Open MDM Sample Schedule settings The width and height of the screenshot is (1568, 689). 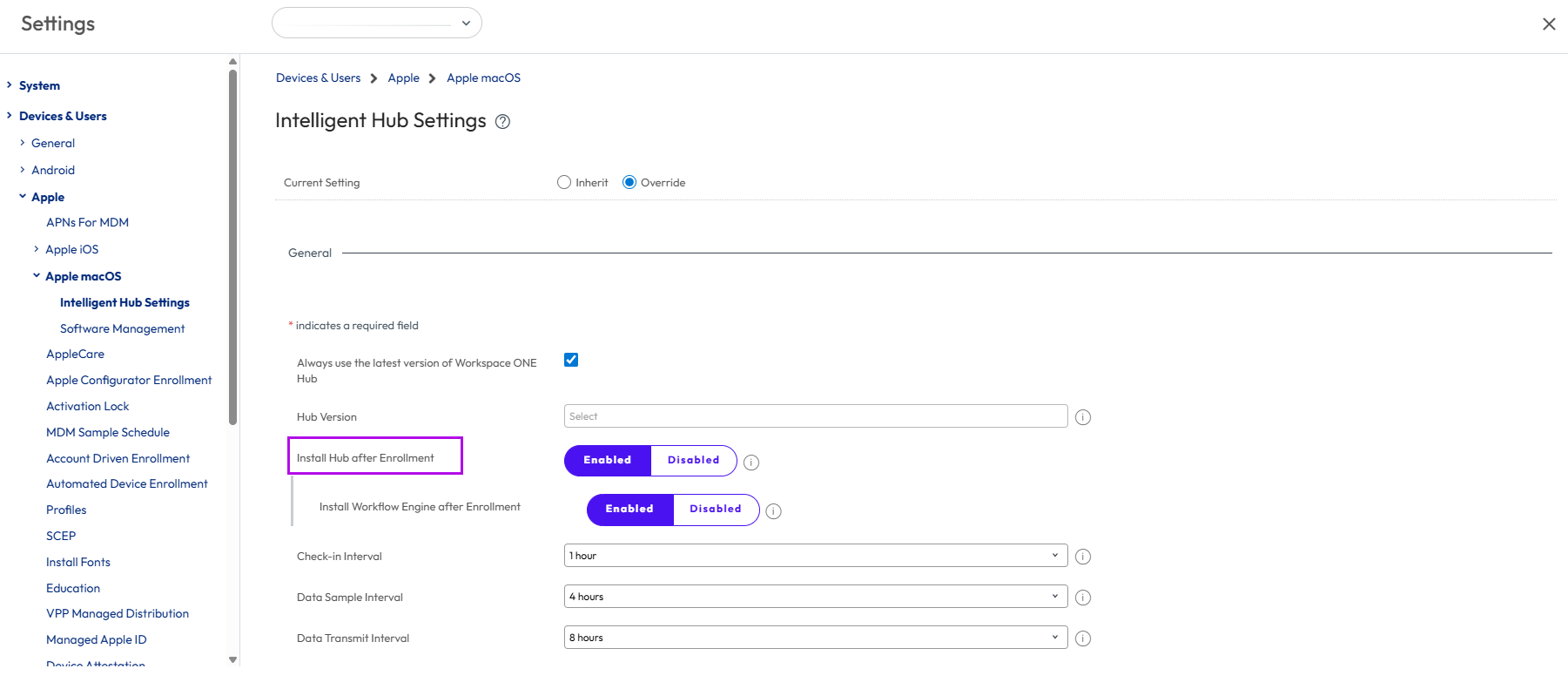[108, 432]
